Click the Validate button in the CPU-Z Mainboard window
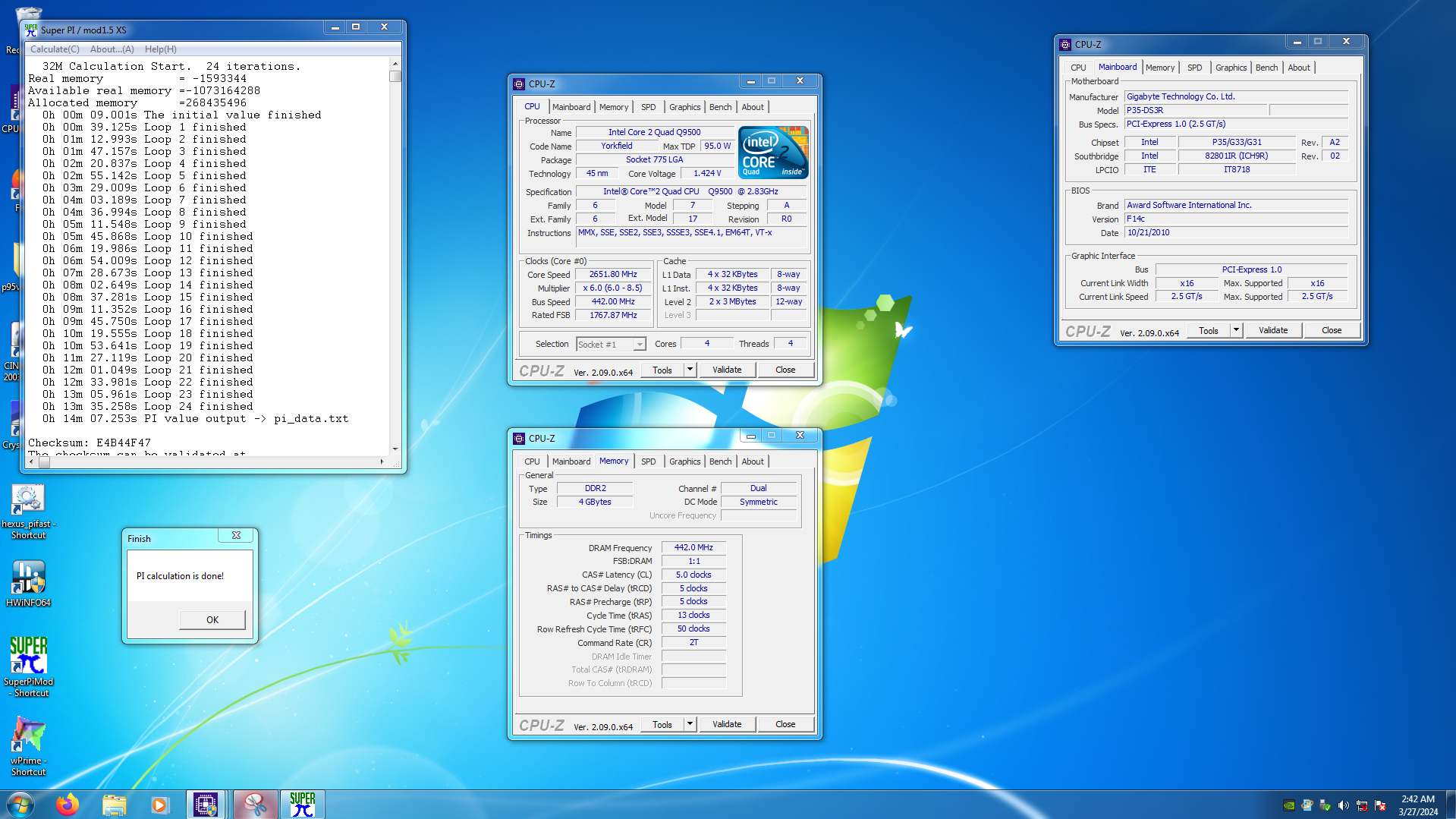 click(x=1273, y=331)
